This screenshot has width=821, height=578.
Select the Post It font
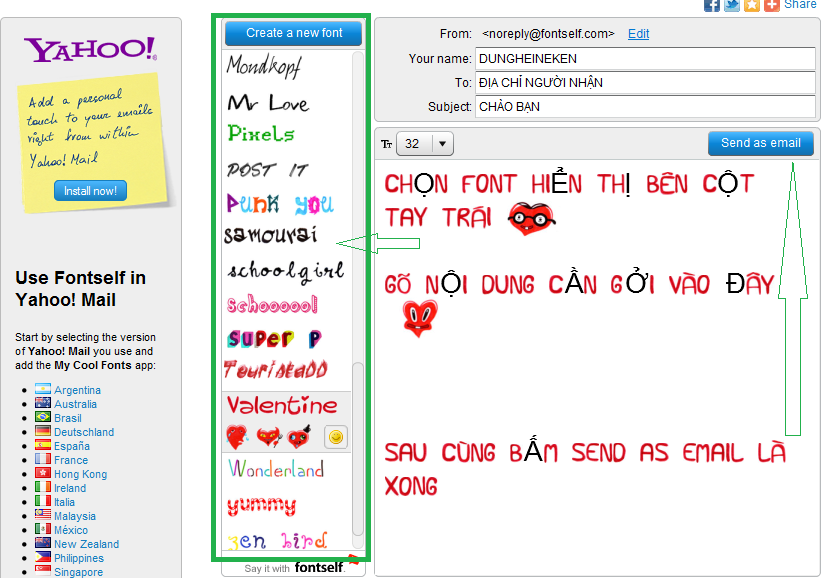268,170
